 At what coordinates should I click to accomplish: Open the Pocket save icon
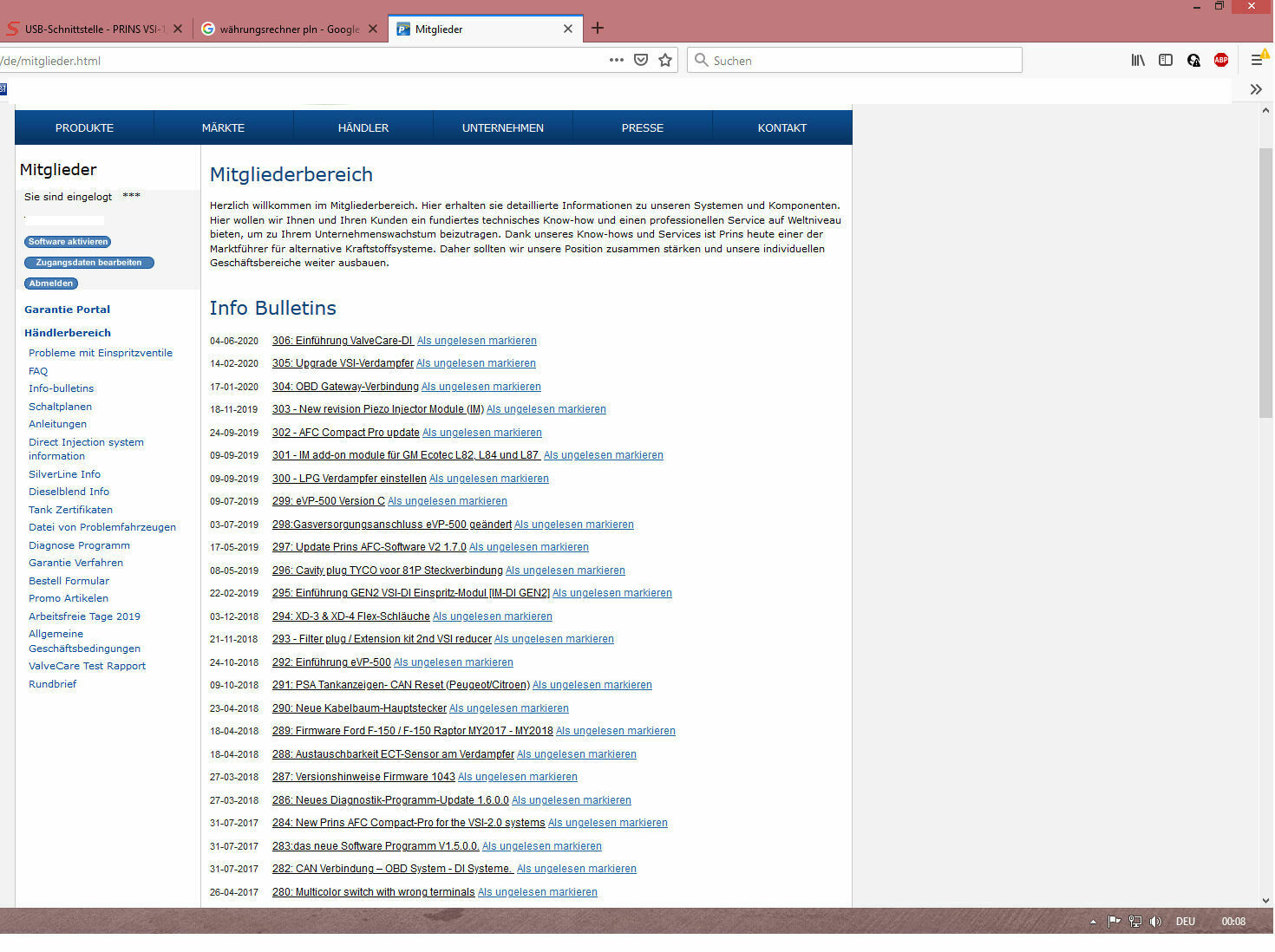pyautogui.click(x=641, y=60)
